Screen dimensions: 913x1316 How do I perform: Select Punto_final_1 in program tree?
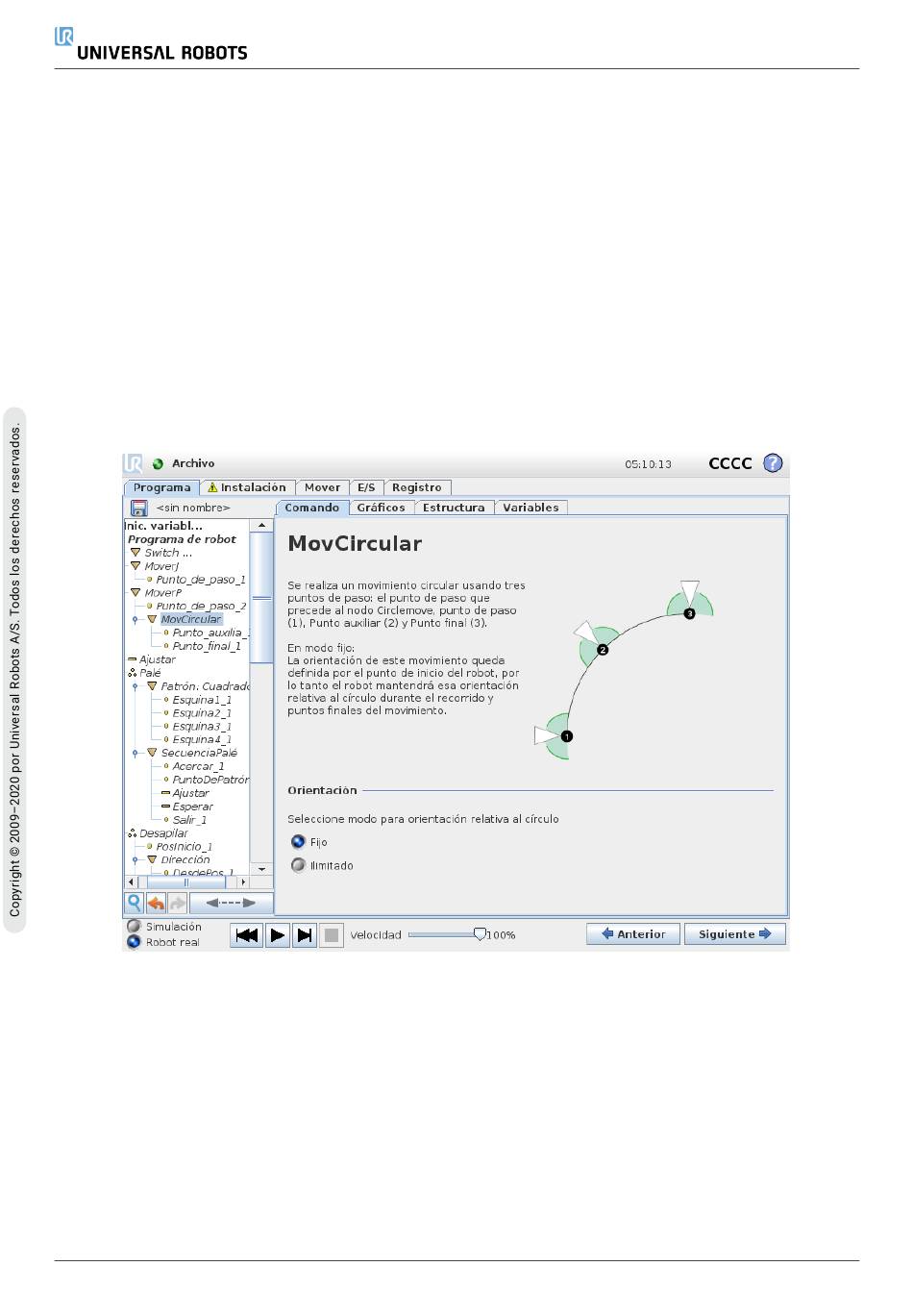coord(207,646)
